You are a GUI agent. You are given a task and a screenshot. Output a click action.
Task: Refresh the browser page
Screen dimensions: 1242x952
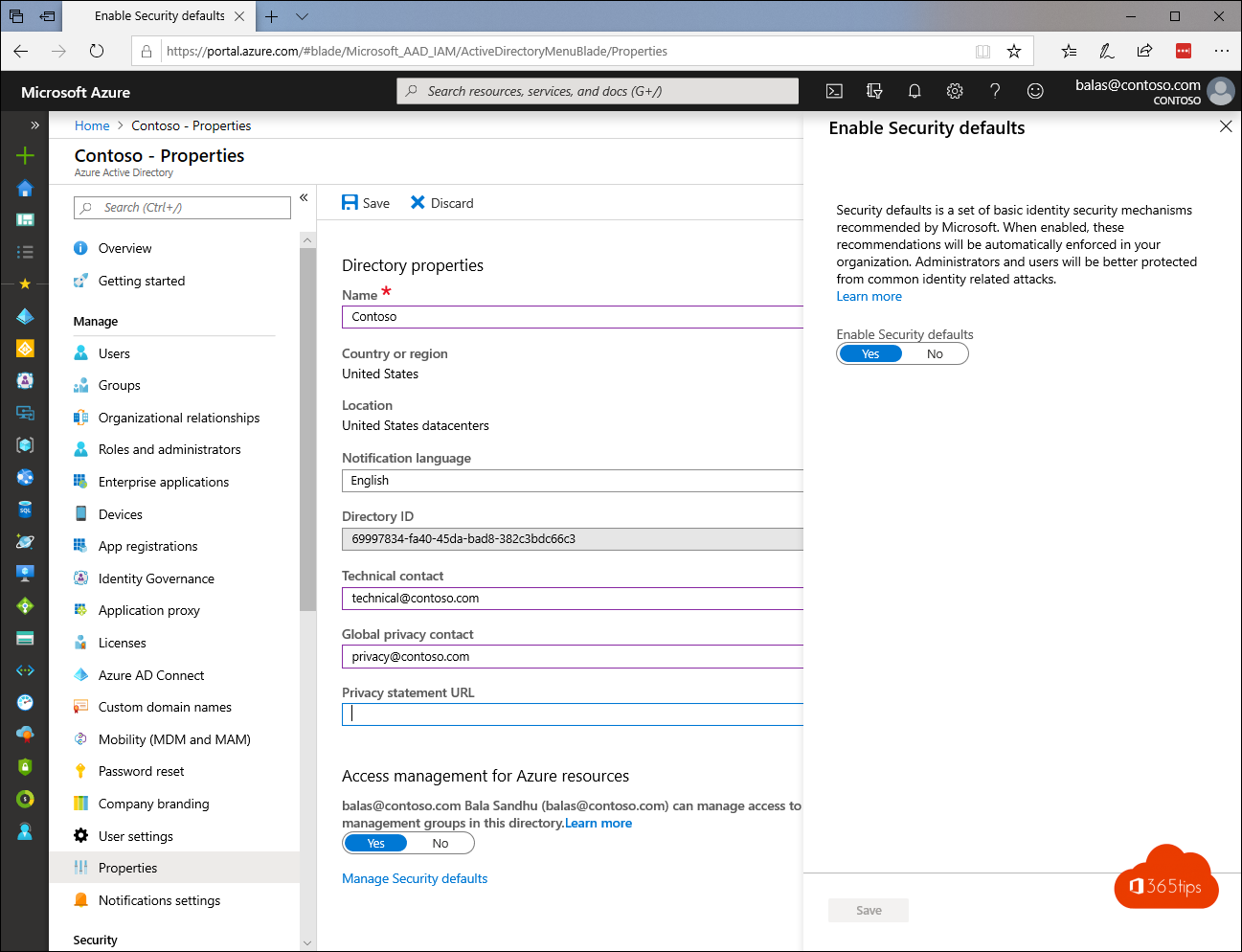tap(97, 51)
